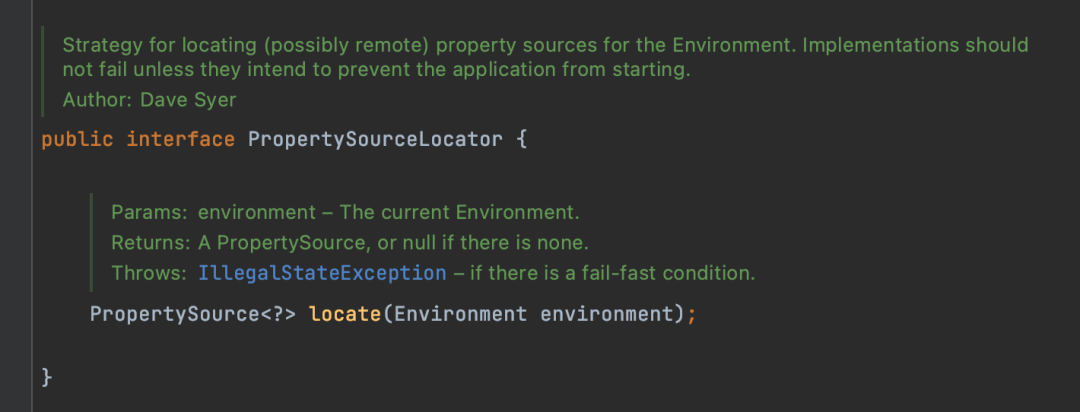This screenshot has height=412, width=1080.
Task: Place cursor on the locate method name
Action: (x=345, y=314)
